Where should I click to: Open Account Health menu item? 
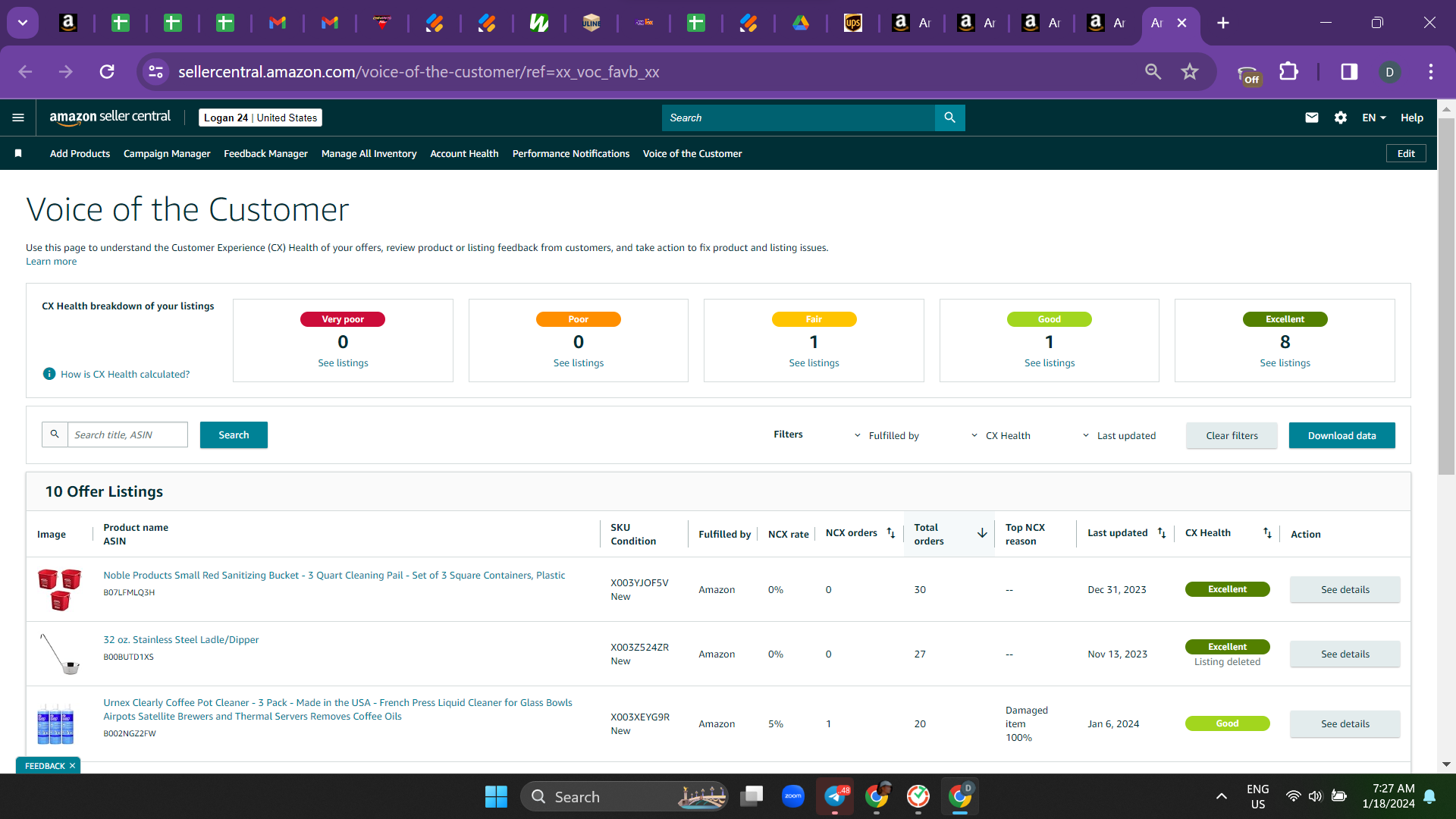[464, 153]
